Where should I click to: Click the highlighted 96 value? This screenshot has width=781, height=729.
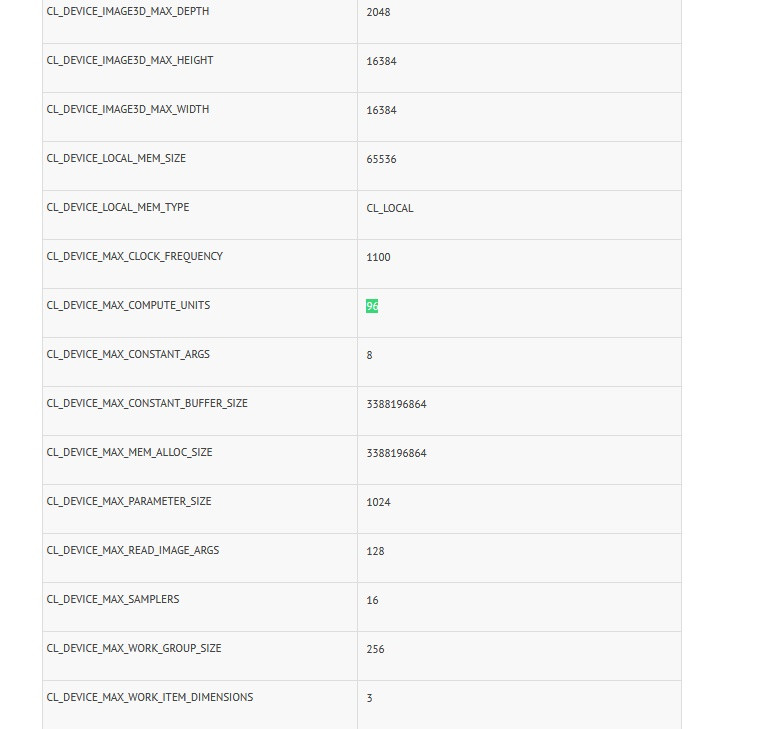click(x=372, y=306)
